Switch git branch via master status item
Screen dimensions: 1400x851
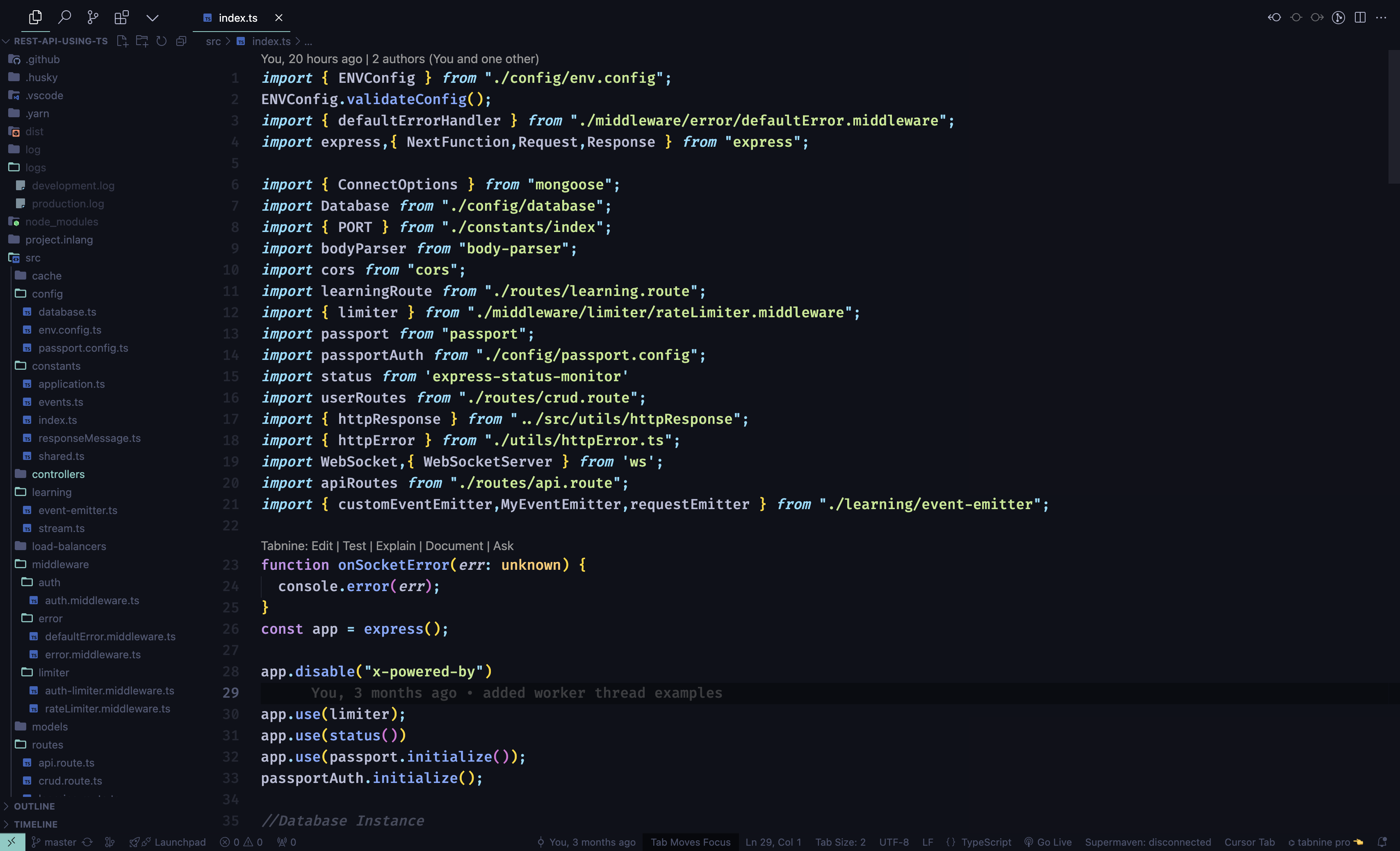click(x=54, y=842)
